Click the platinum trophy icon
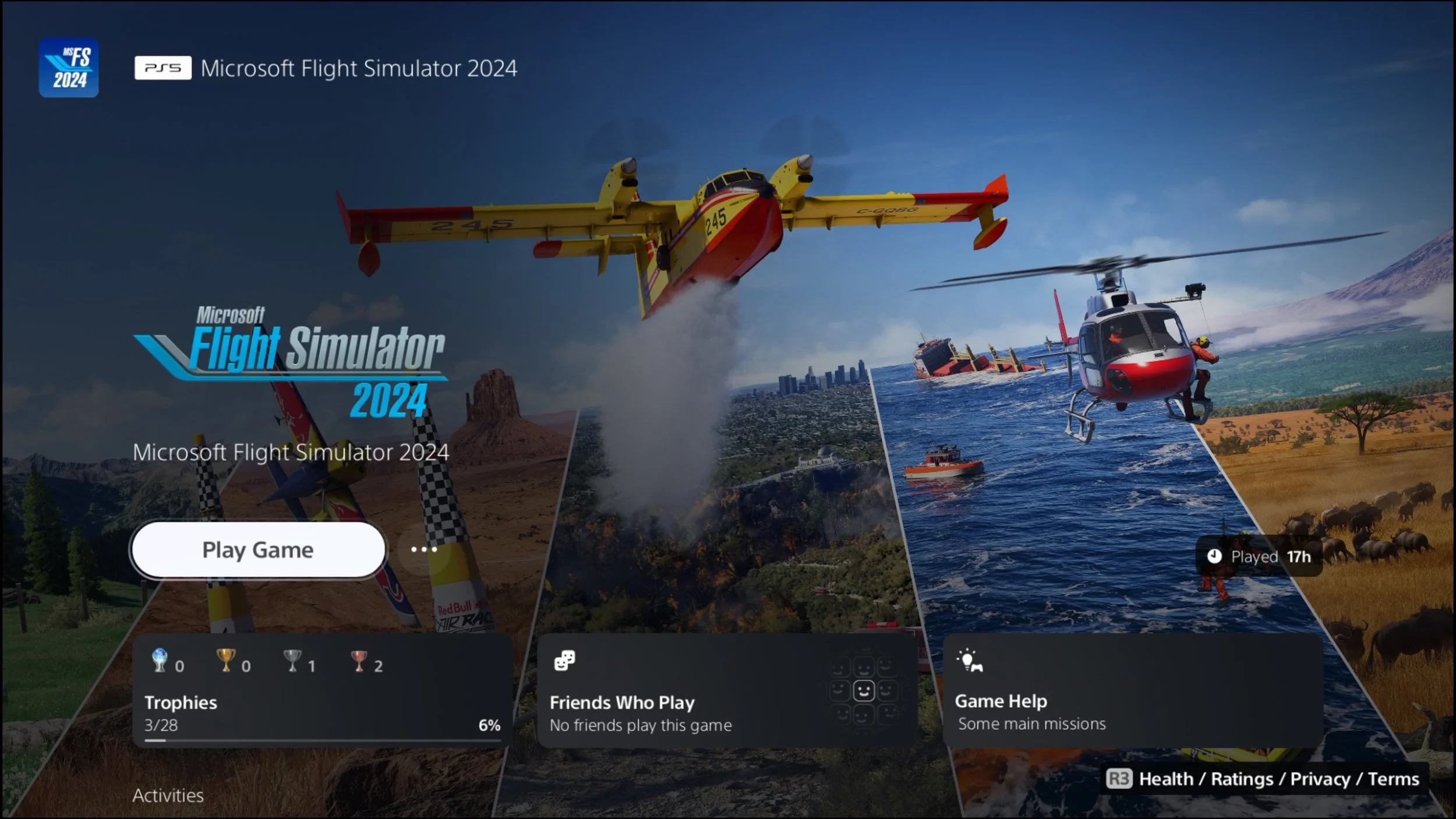The image size is (1456, 819). 160,661
